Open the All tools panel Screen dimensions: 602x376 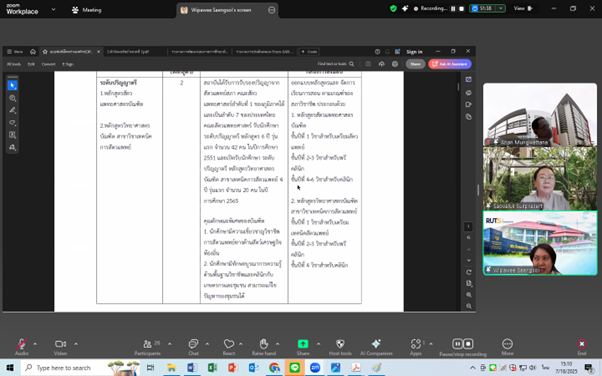(x=13, y=64)
